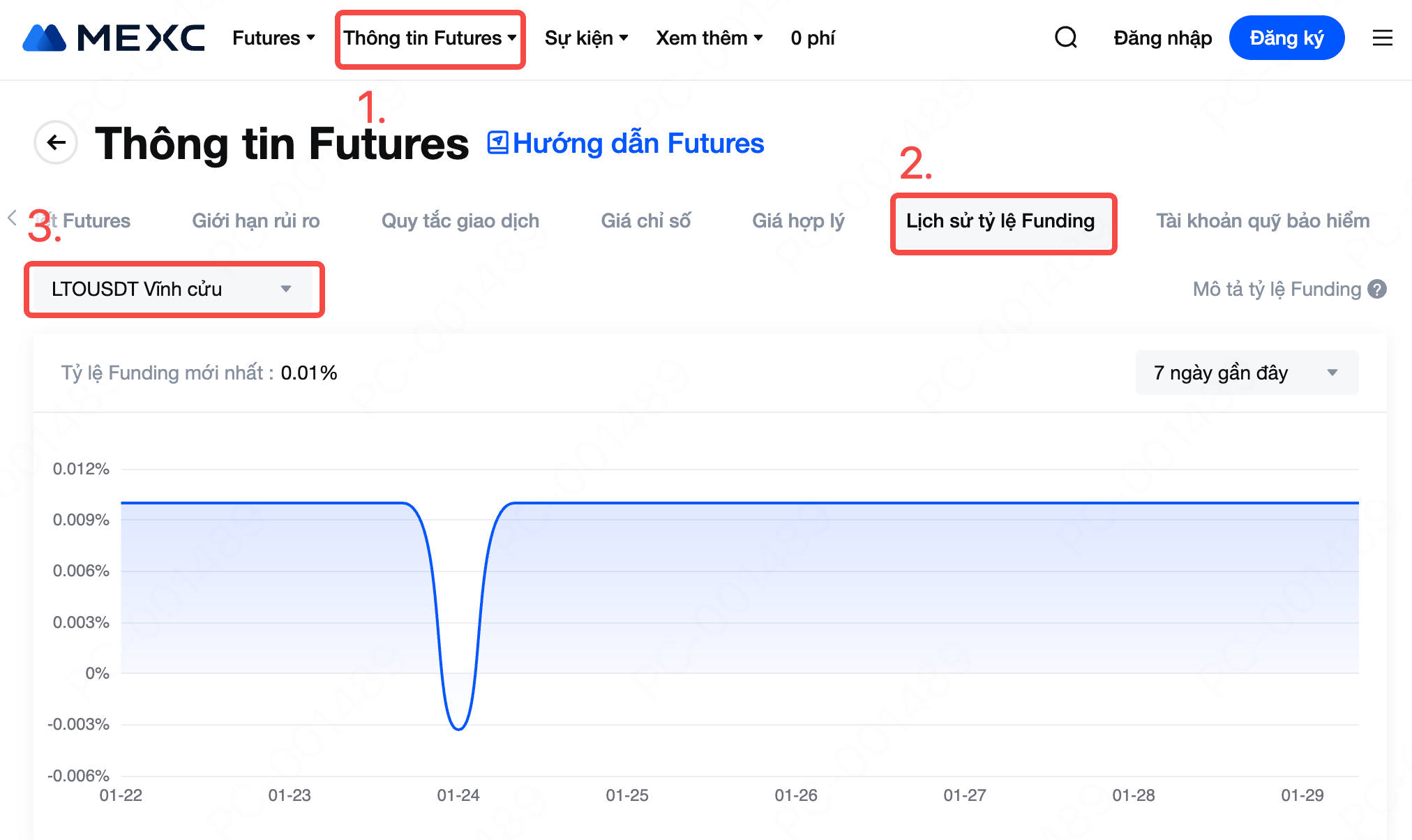
Task: Open the Sự kiện menu
Action: pyautogui.click(x=586, y=38)
